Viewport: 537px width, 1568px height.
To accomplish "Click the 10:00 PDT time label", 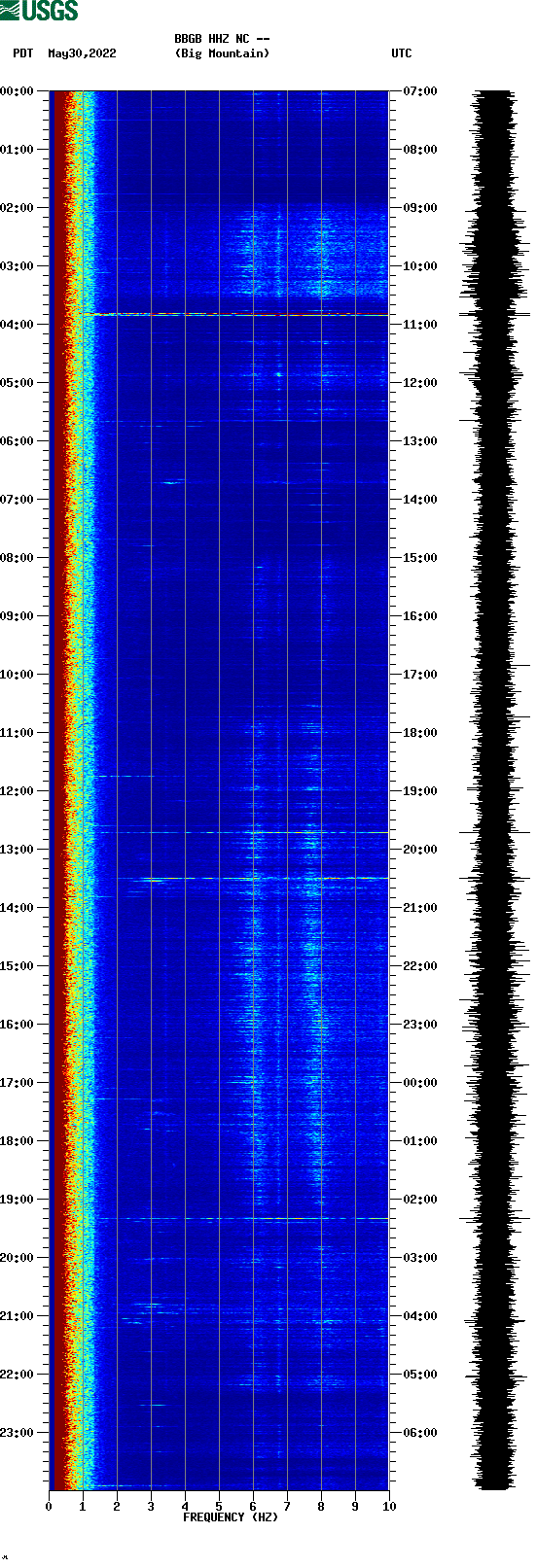I will tap(18, 674).
